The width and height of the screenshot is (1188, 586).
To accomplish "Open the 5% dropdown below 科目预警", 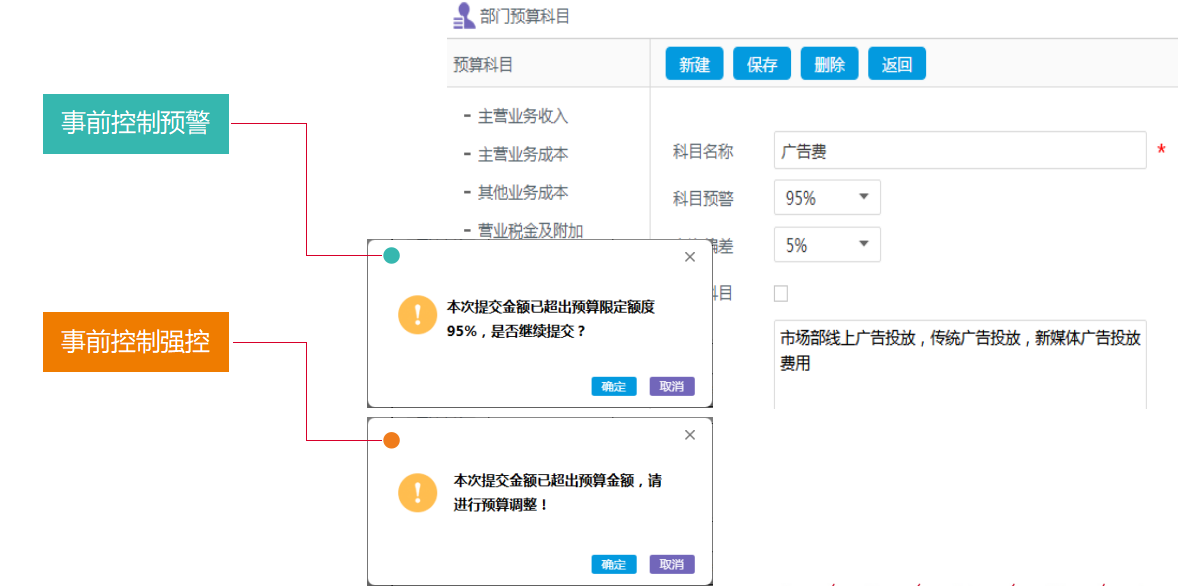I will pyautogui.click(x=827, y=245).
